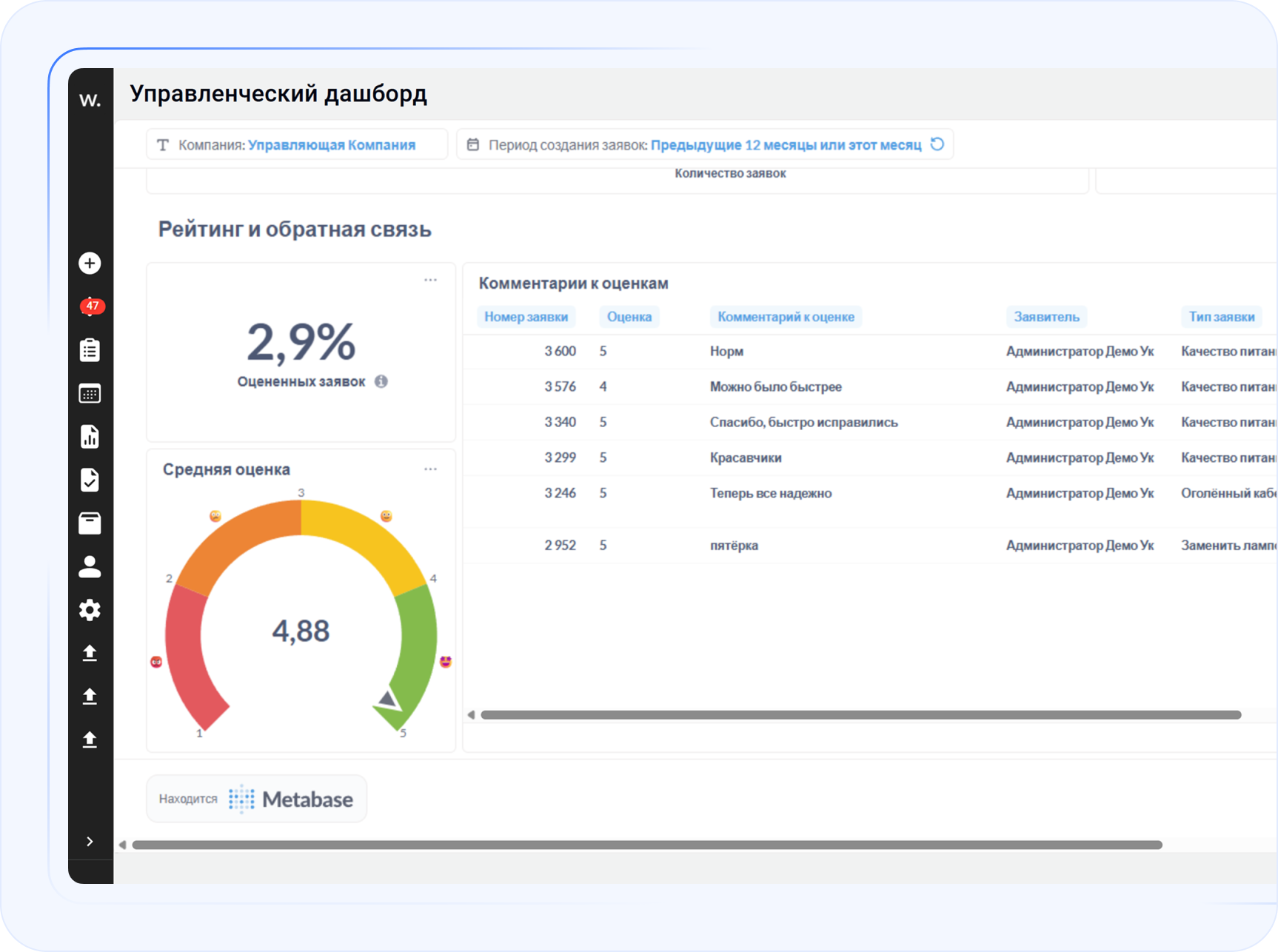Sort by the Номер заявки column header
1278x952 pixels.
coord(526,317)
